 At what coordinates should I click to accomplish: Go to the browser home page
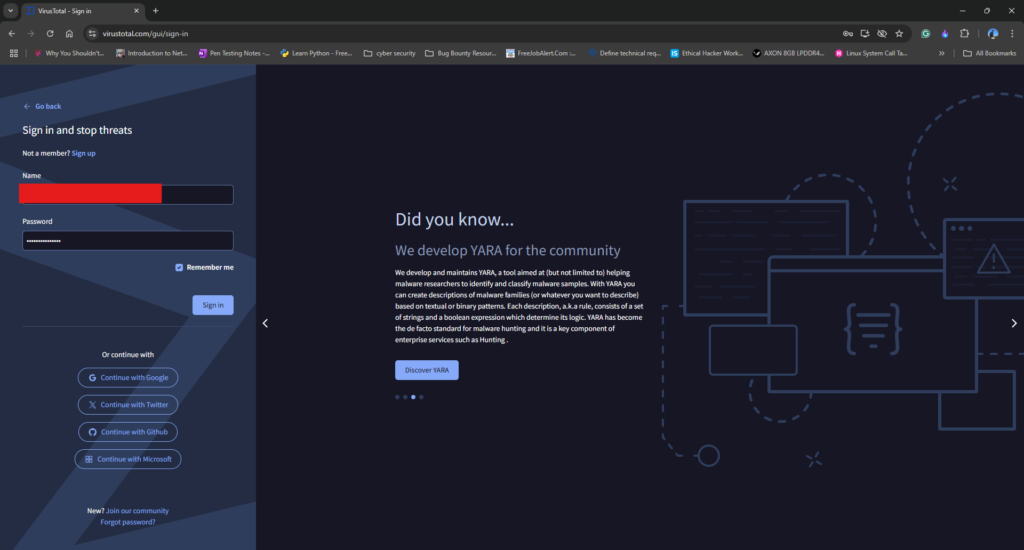[x=69, y=33]
